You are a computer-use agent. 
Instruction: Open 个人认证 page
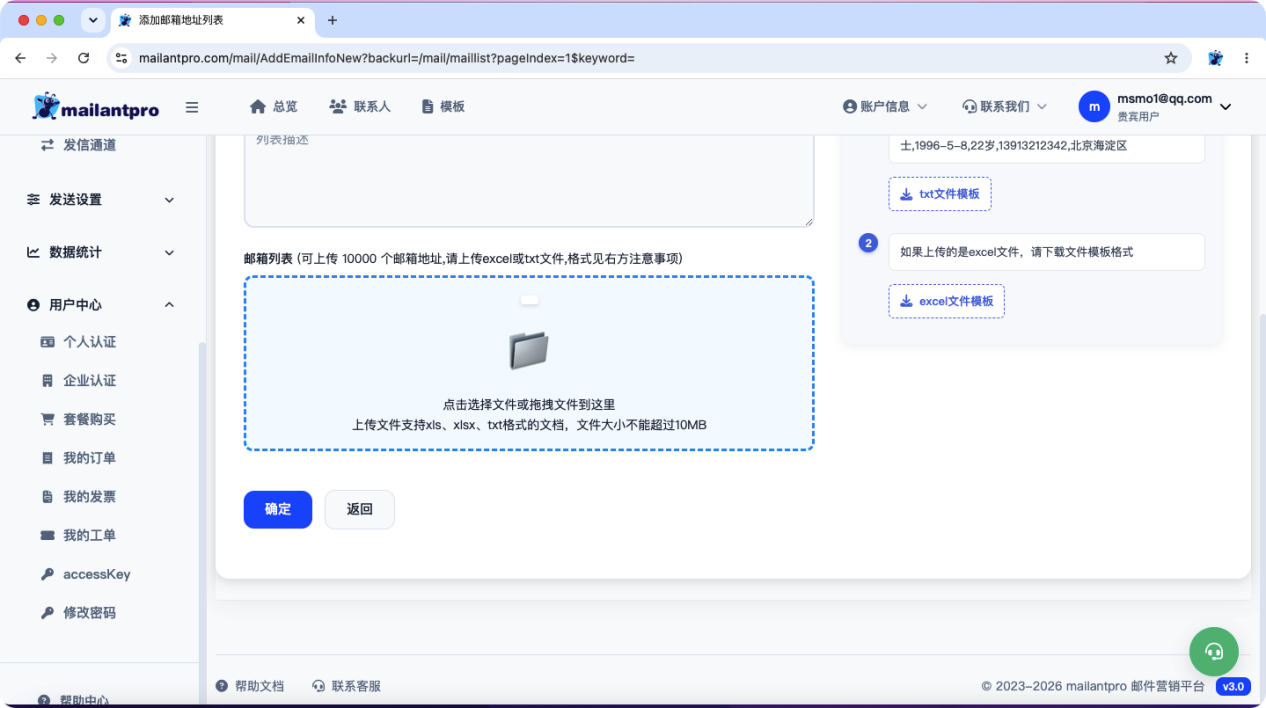89,342
